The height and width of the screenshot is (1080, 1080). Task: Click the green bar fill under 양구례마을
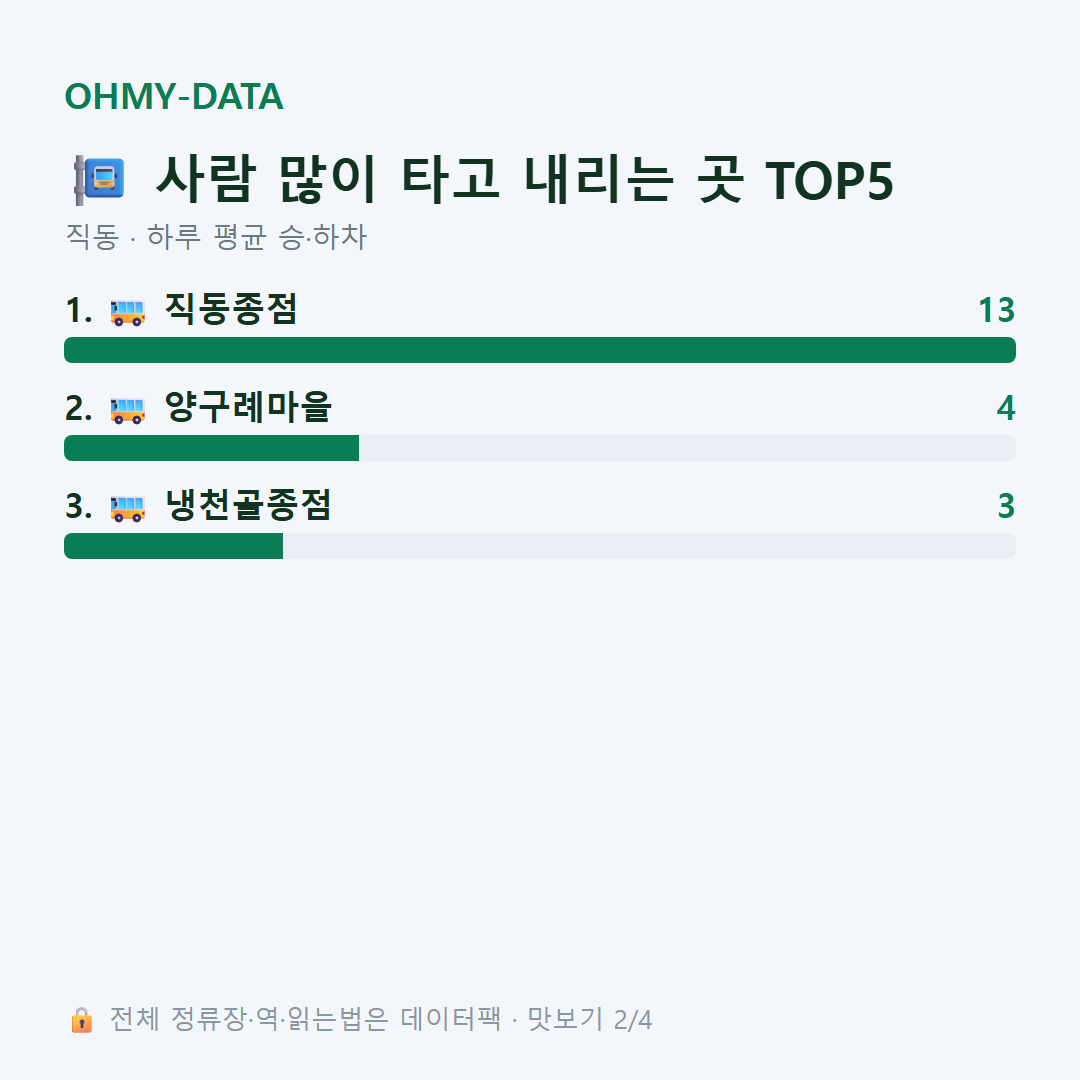[211, 448]
